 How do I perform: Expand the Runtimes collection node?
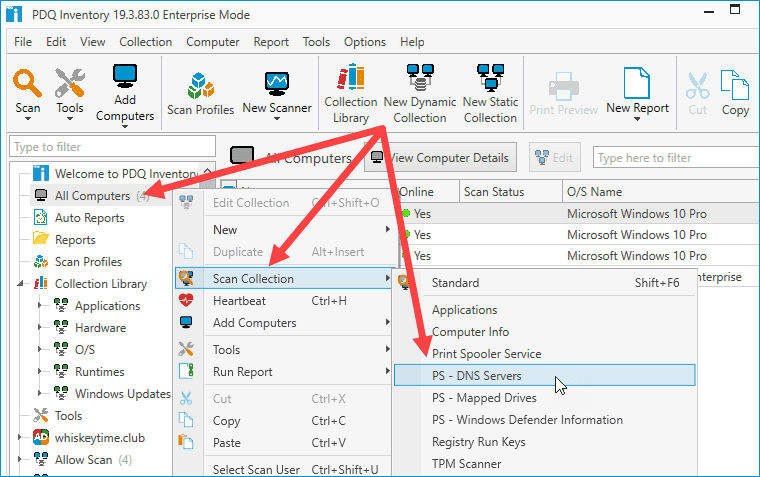tap(40, 371)
